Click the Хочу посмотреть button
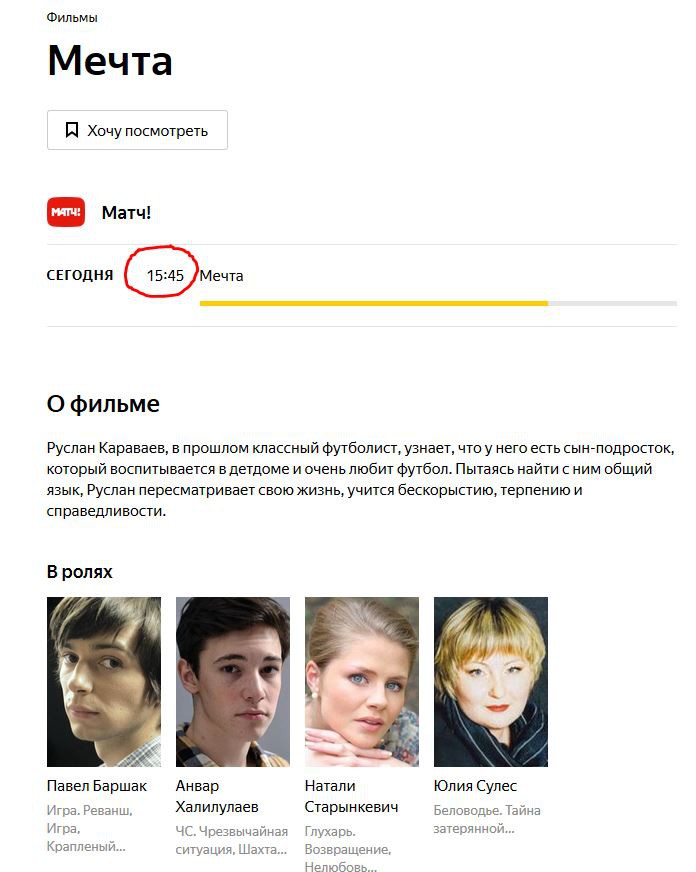This screenshot has height=872, width=696. coord(137,130)
